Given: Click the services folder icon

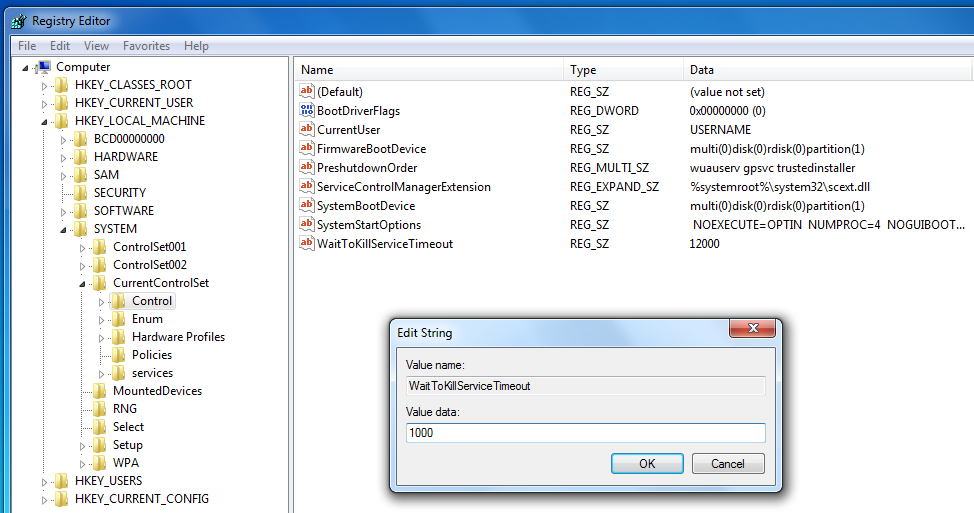Looking at the screenshot, I should coord(119,373).
